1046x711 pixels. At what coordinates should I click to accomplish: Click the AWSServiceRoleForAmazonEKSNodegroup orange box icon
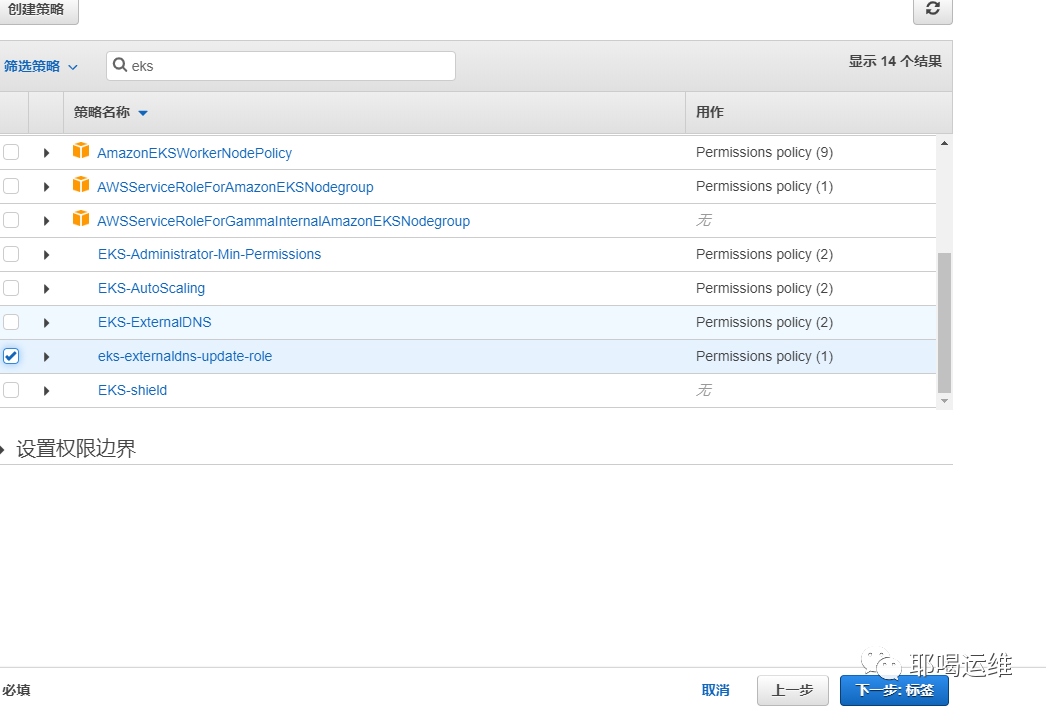pos(81,186)
